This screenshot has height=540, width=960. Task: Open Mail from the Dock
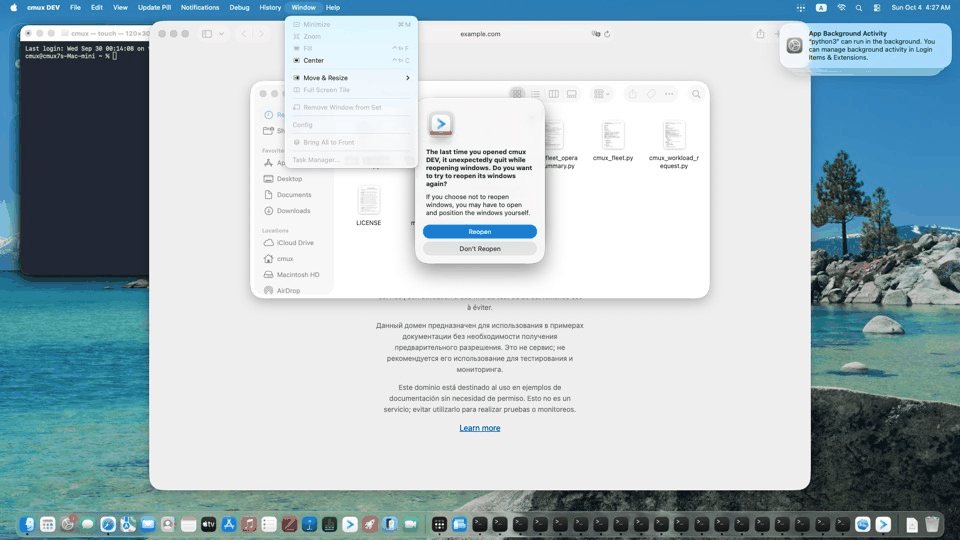148,524
